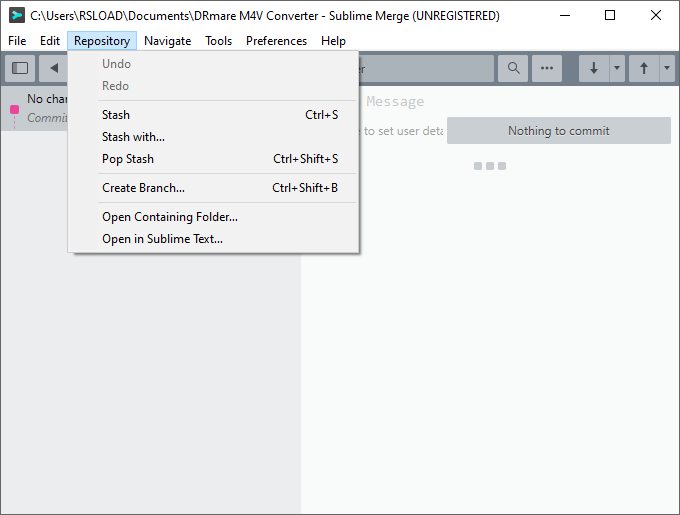Click the pull down-arrow button
This screenshot has width=680, height=515.
(x=594, y=68)
